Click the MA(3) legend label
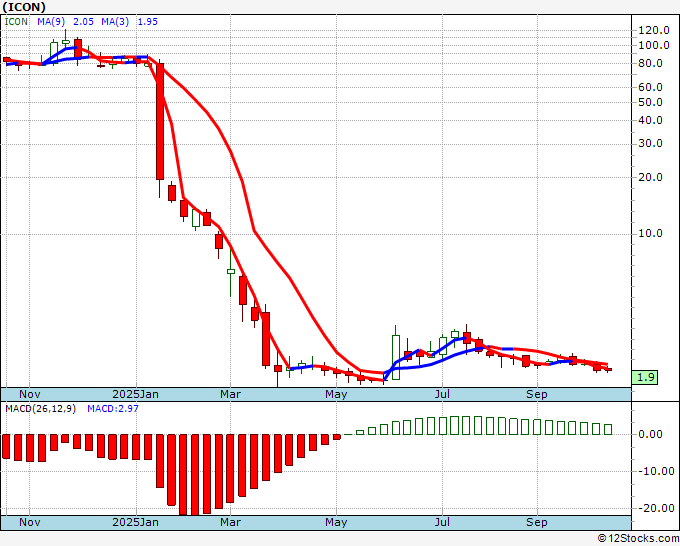680x546 pixels. [115, 22]
